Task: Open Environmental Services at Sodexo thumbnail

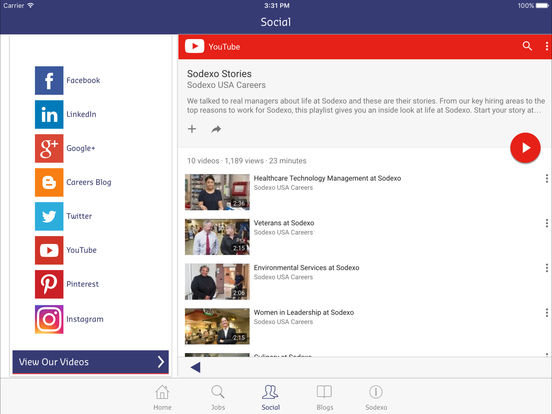Action: click(217, 282)
